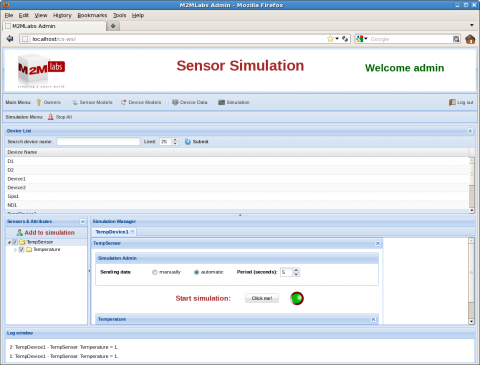
Task: Open the Owners menu item
Action: [49, 102]
